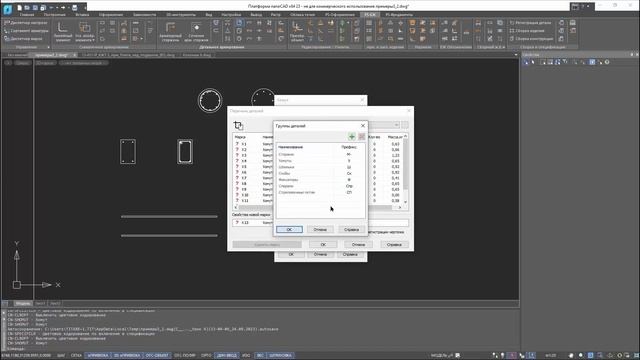Delete group with the red cross icon
Viewport: 640px width, 360px height.
click(362, 136)
